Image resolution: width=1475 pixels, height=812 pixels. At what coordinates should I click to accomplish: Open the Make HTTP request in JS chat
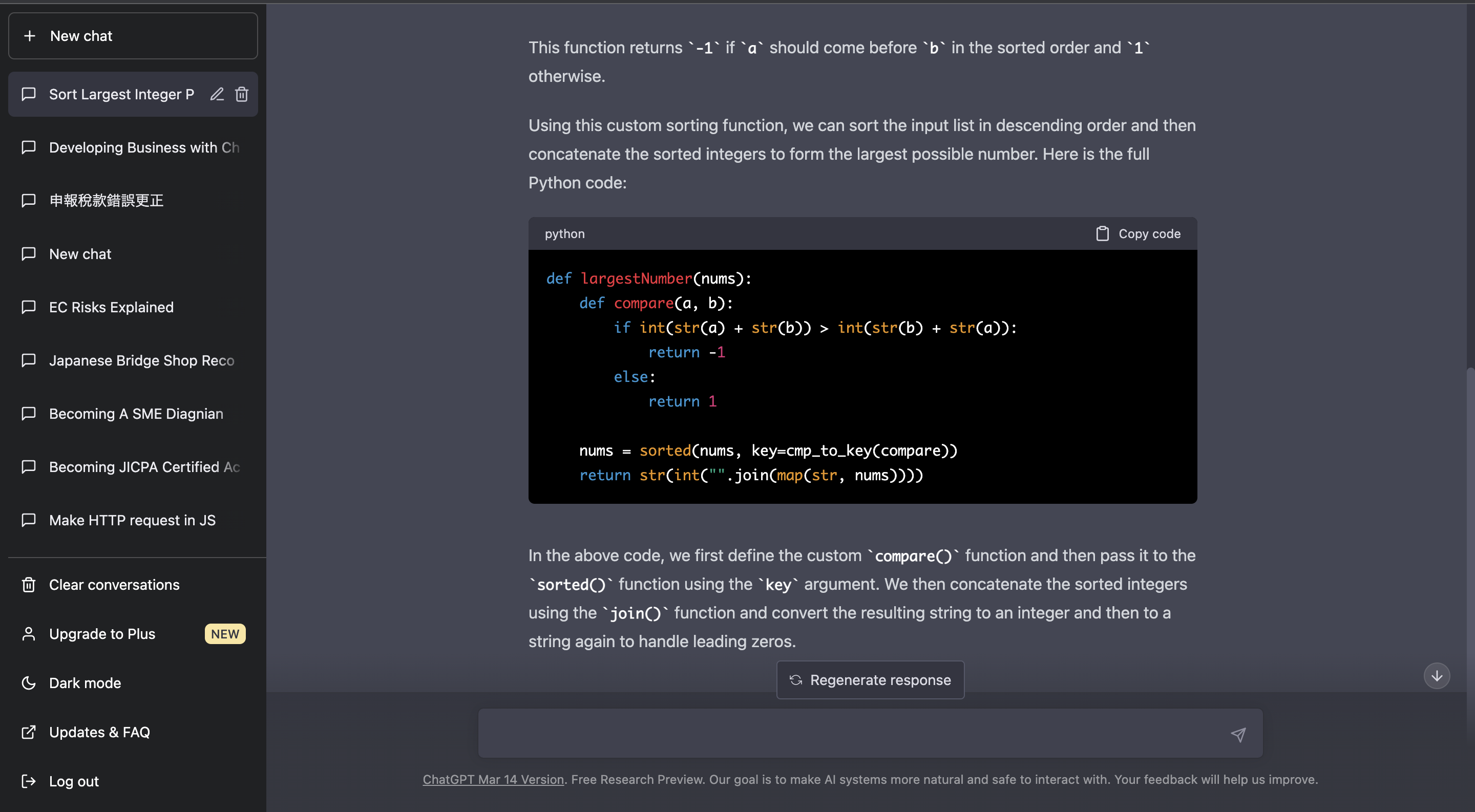coord(132,520)
